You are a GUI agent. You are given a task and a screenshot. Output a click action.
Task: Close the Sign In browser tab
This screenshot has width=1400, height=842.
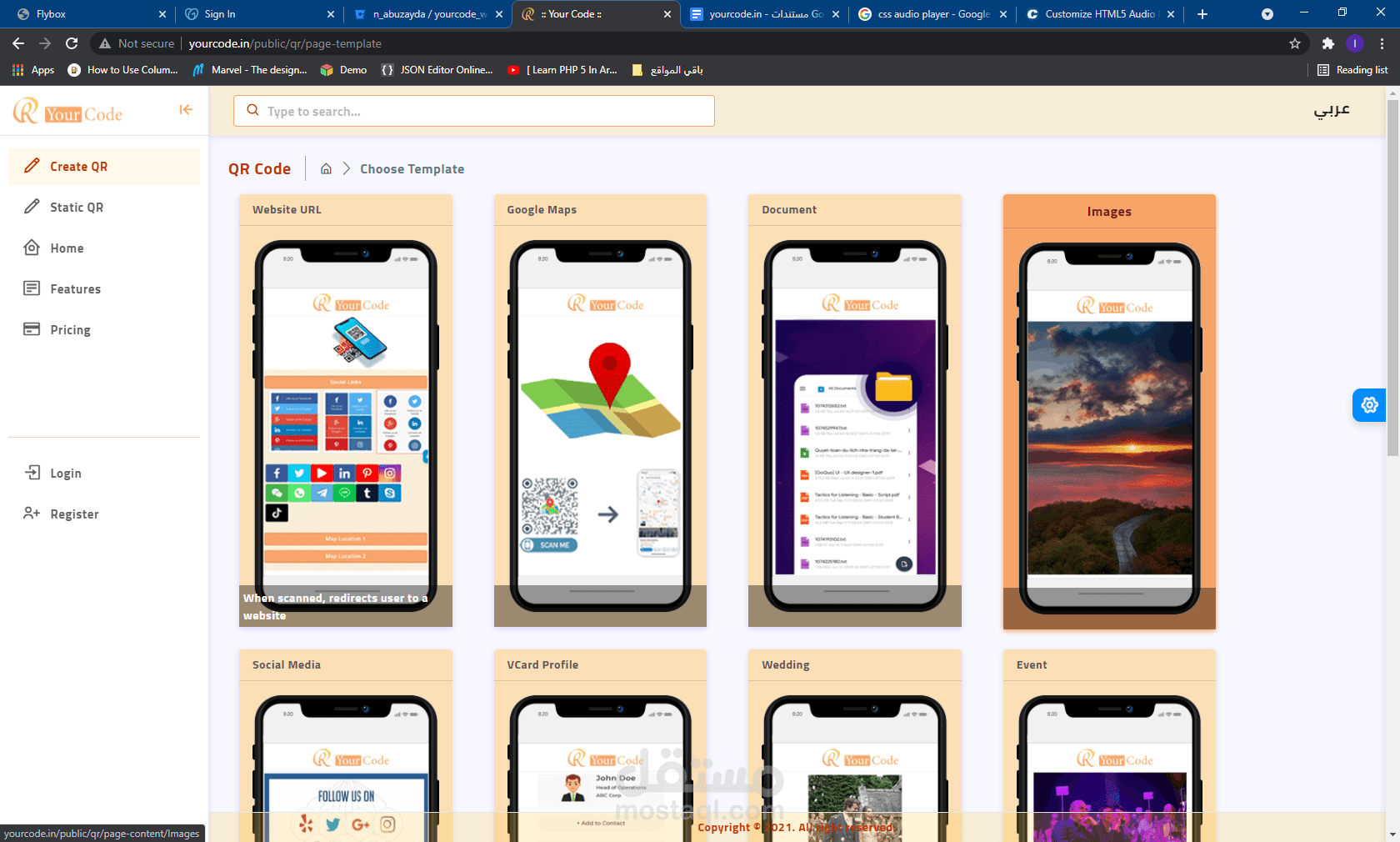click(x=331, y=14)
